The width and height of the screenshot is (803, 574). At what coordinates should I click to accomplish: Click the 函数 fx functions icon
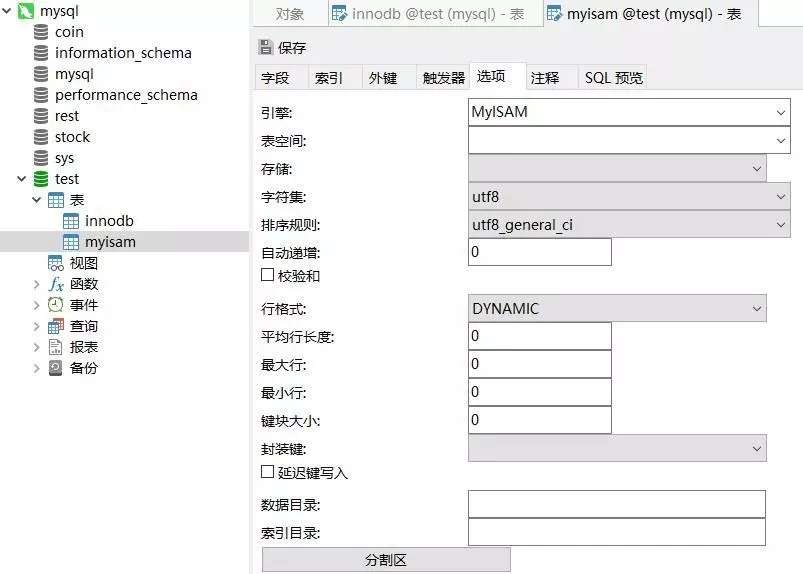pyautogui.click(x=56, y=284)
